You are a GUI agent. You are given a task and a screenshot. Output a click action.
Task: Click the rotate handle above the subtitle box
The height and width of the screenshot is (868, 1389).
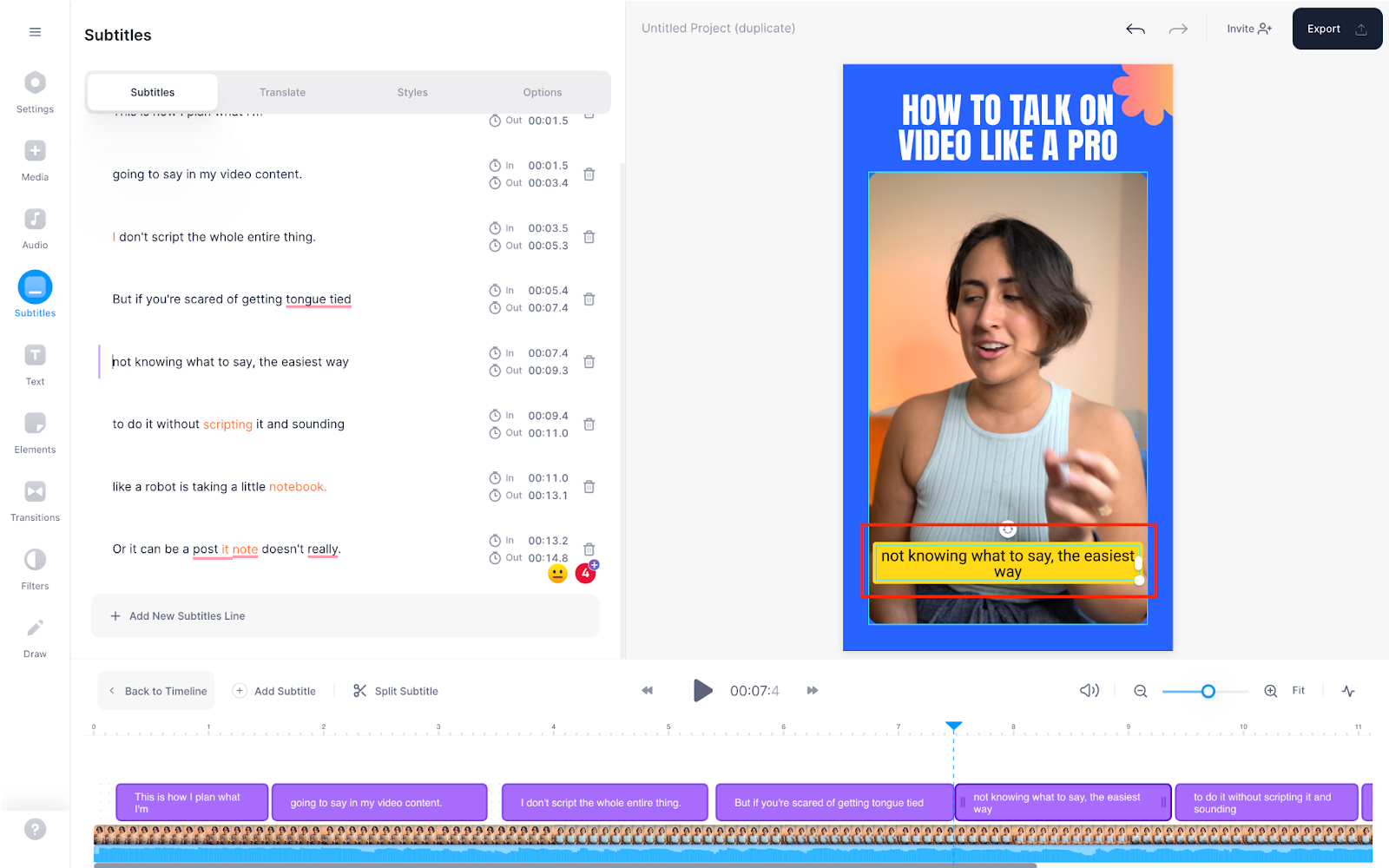(x=1007, y=529)
